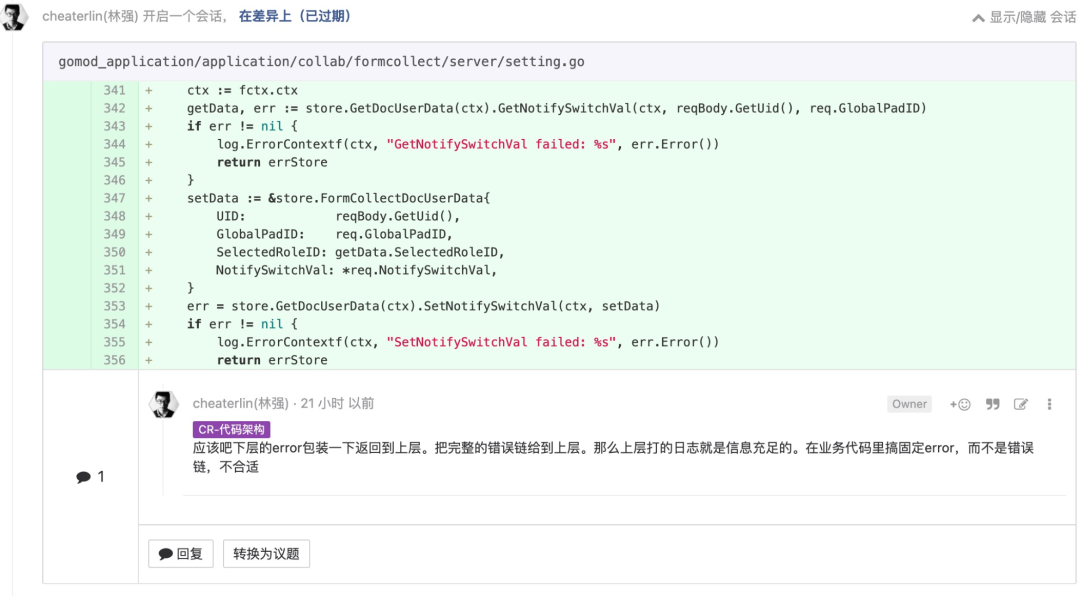Click the avatar beside the review comment

[164, 404]
